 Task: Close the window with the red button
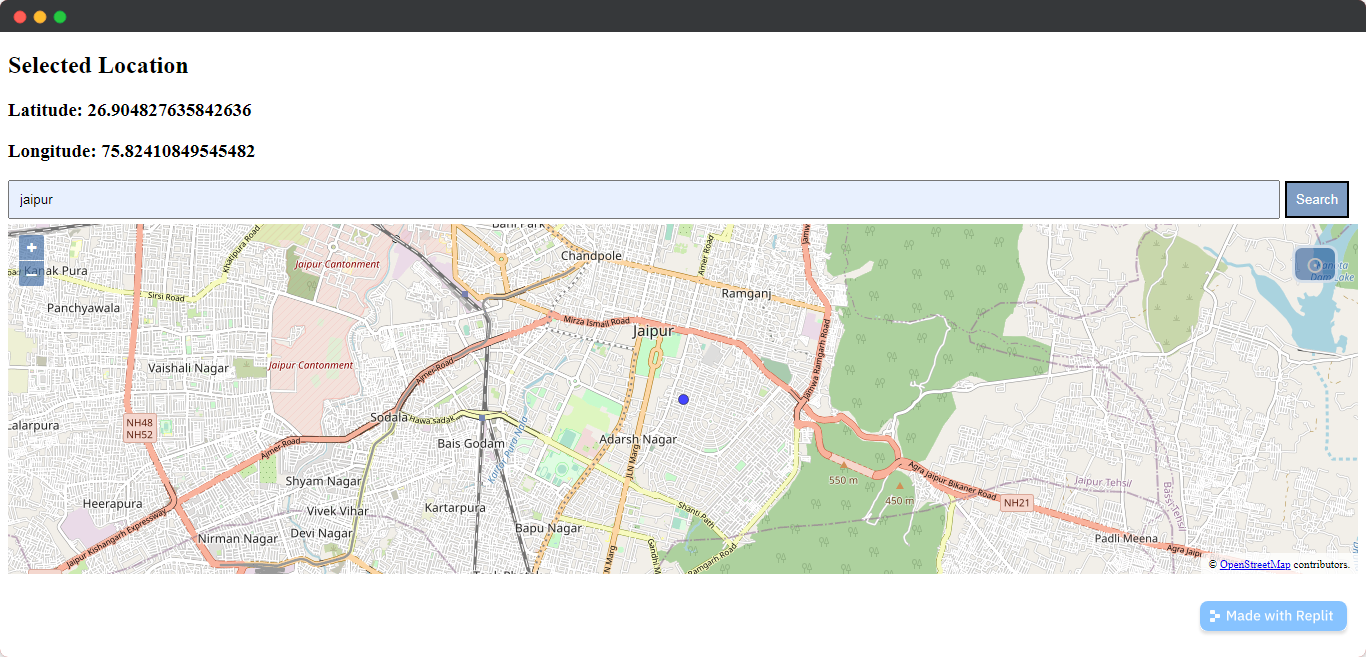(20, 17)
